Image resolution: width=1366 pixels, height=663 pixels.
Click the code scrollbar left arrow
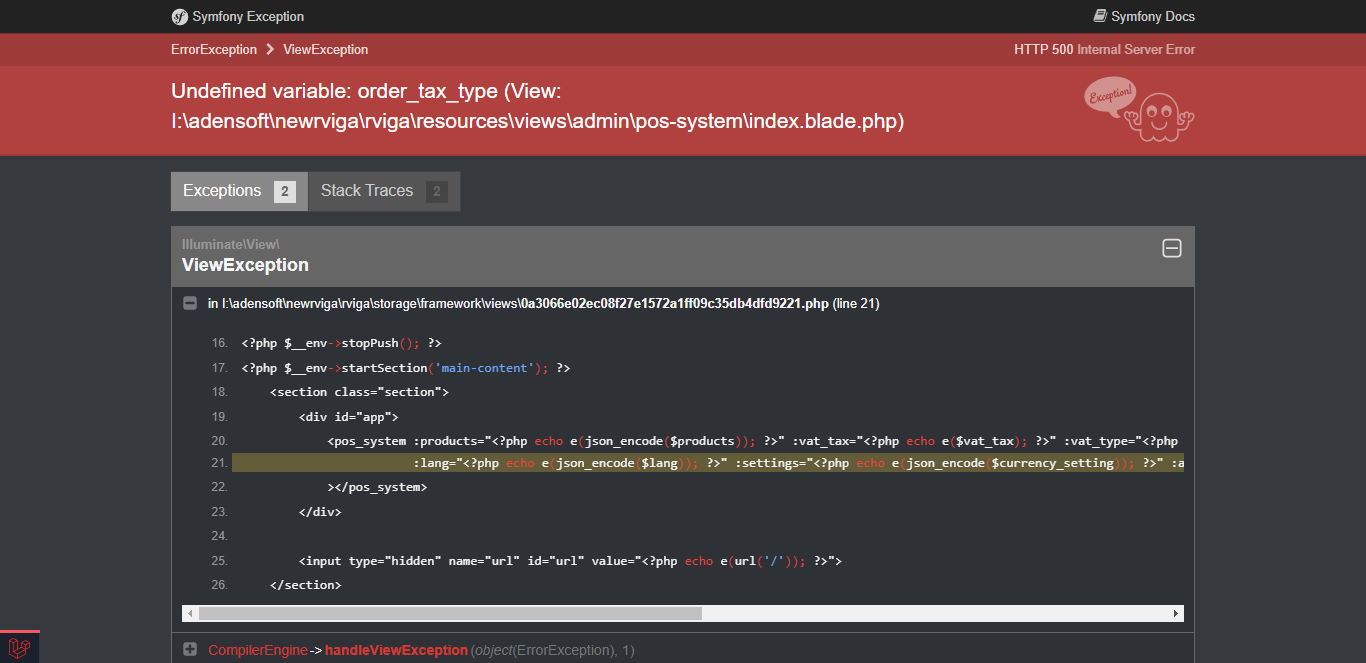[190, 613]
